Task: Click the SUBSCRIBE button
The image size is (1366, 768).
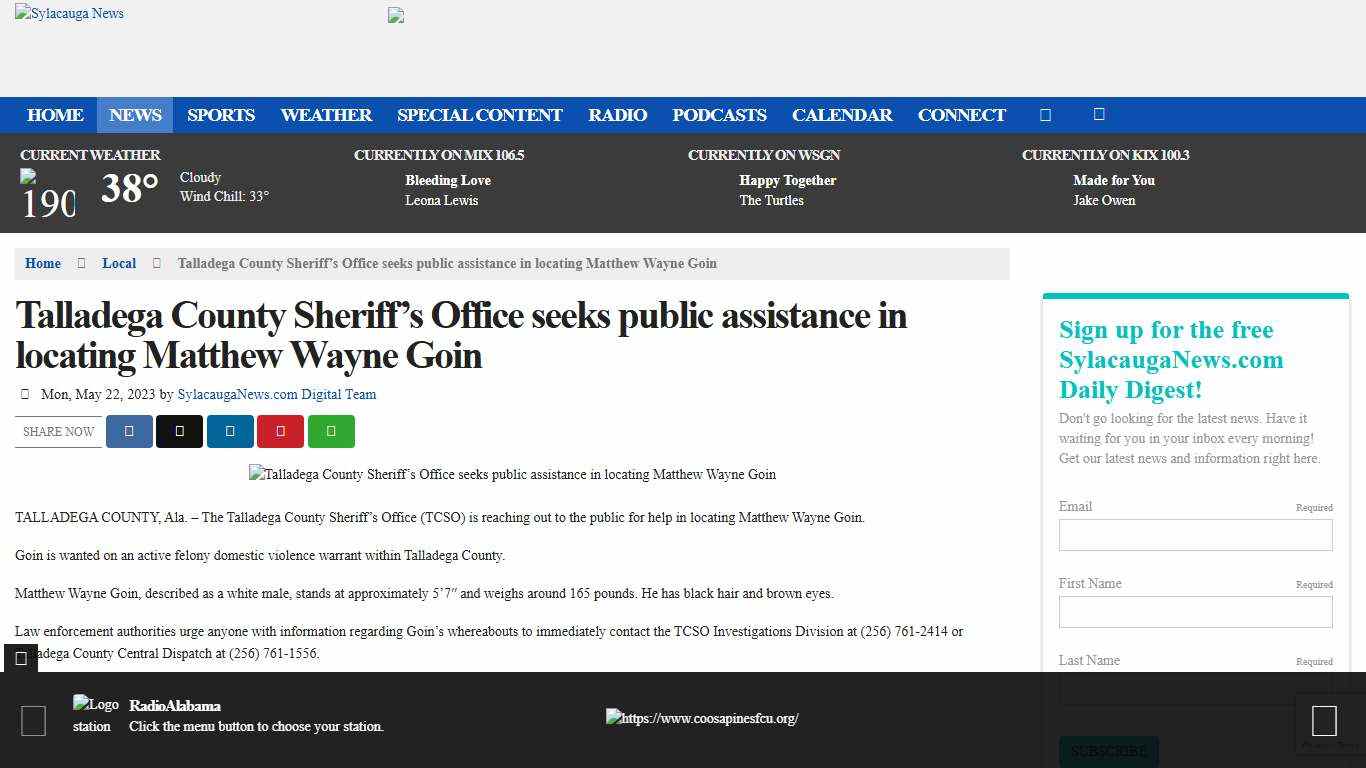Action: coord(1108,751)
